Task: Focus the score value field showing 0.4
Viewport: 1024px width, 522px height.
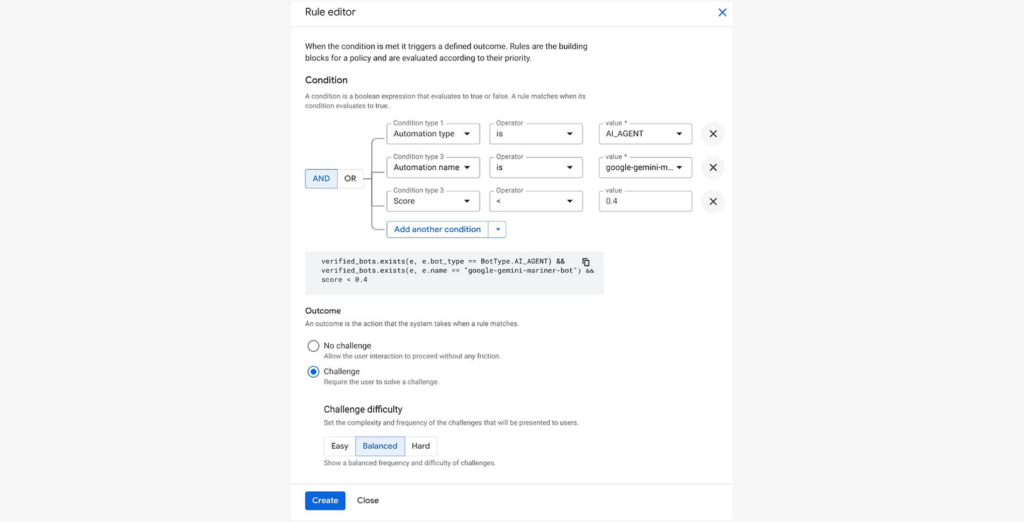Action: point(647,201)
